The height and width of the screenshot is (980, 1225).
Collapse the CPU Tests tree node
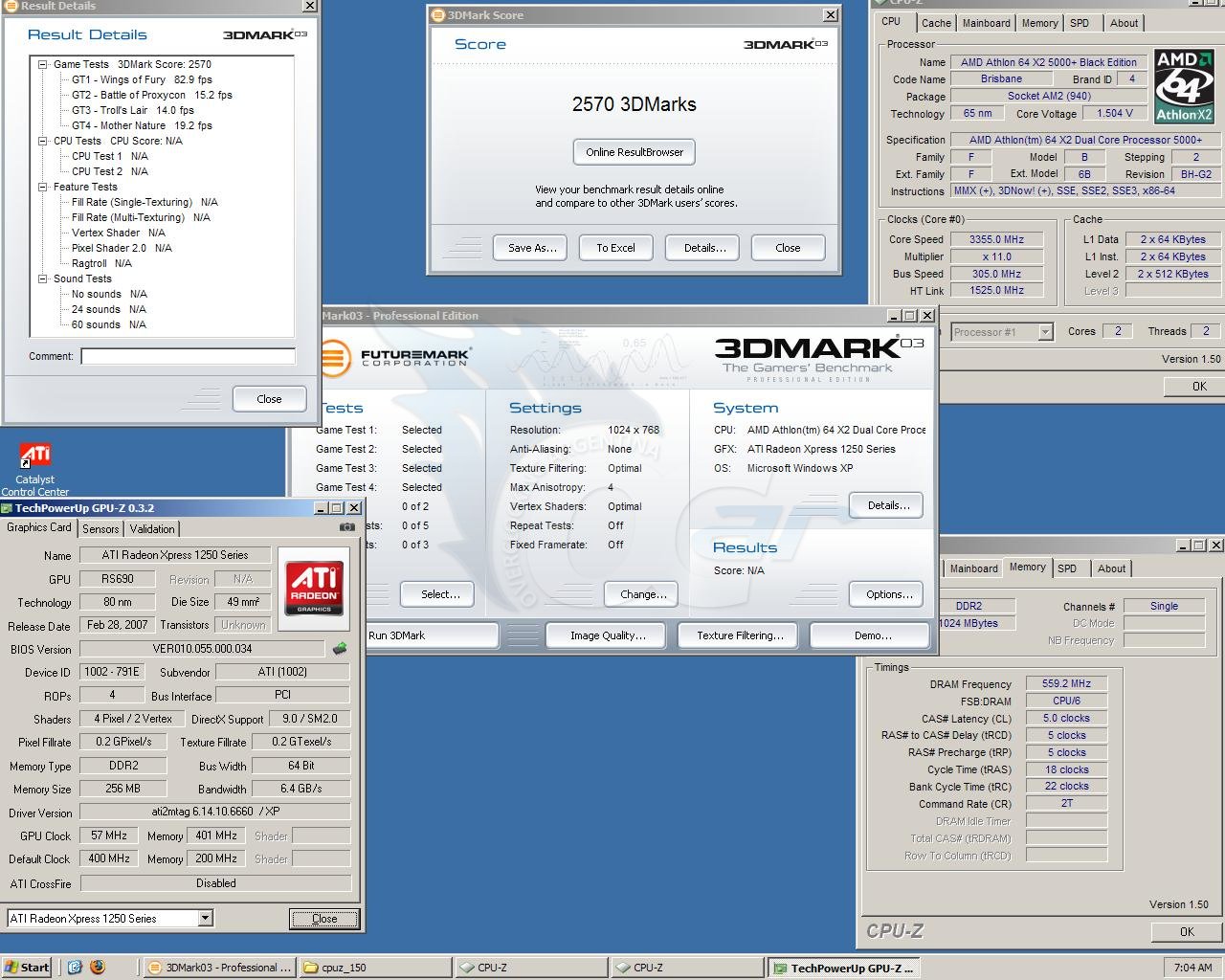click(43, 141)
